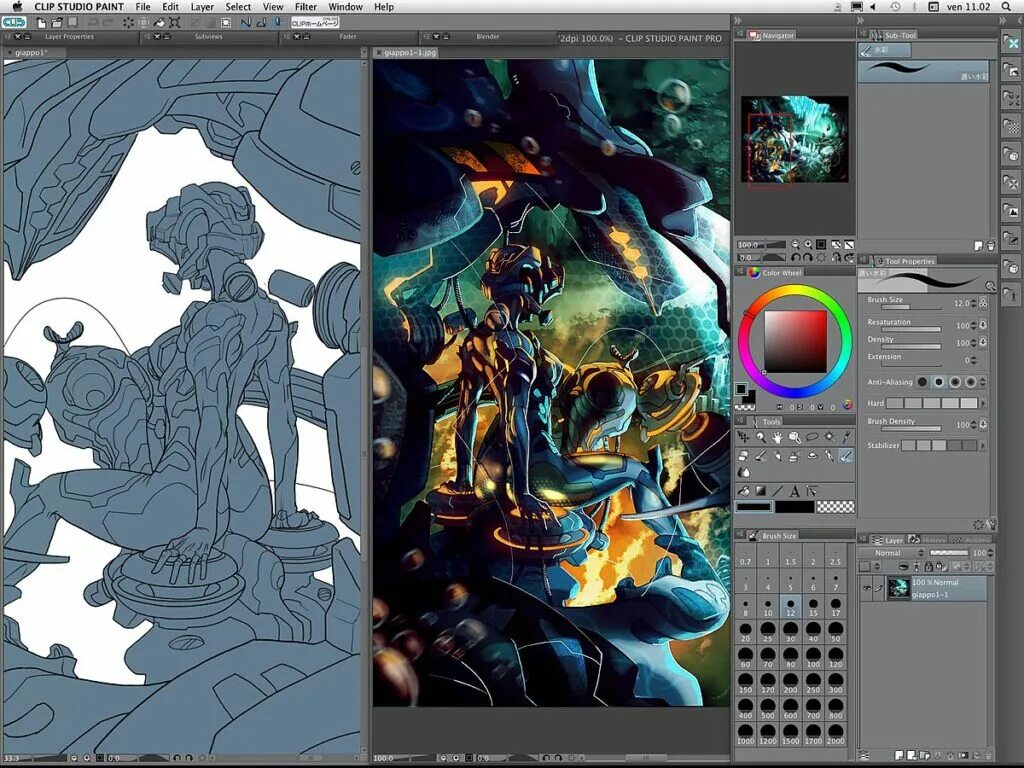Viewport: 1024px width, 768px height.
Task: Adjust Resaturation value stepper
Action: (x=974, y=325)
